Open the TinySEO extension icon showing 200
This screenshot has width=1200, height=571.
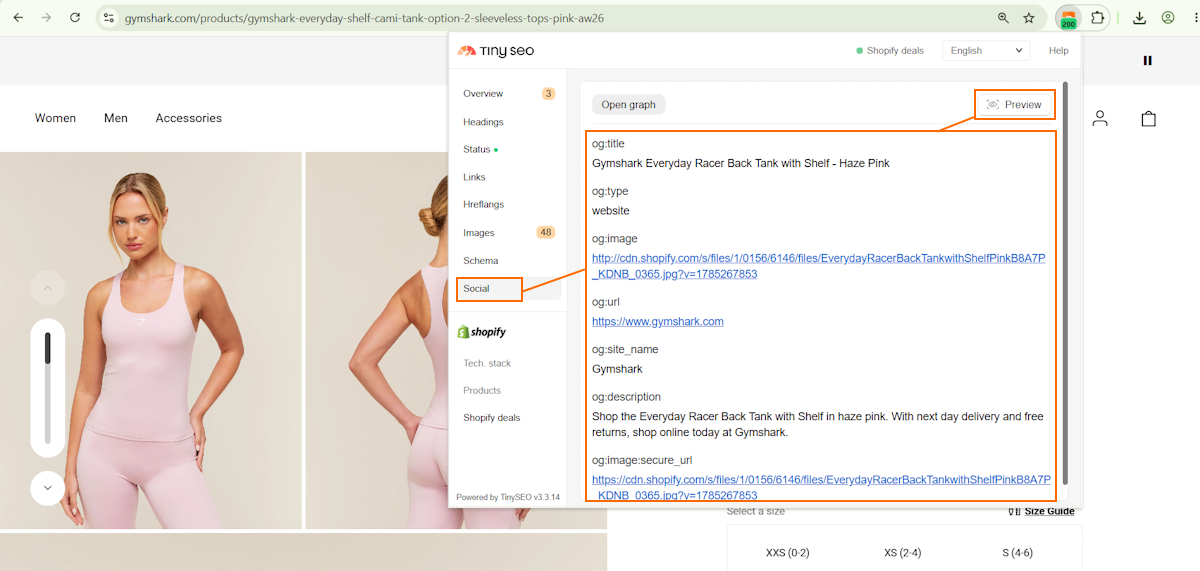(x=1068, y=18)
